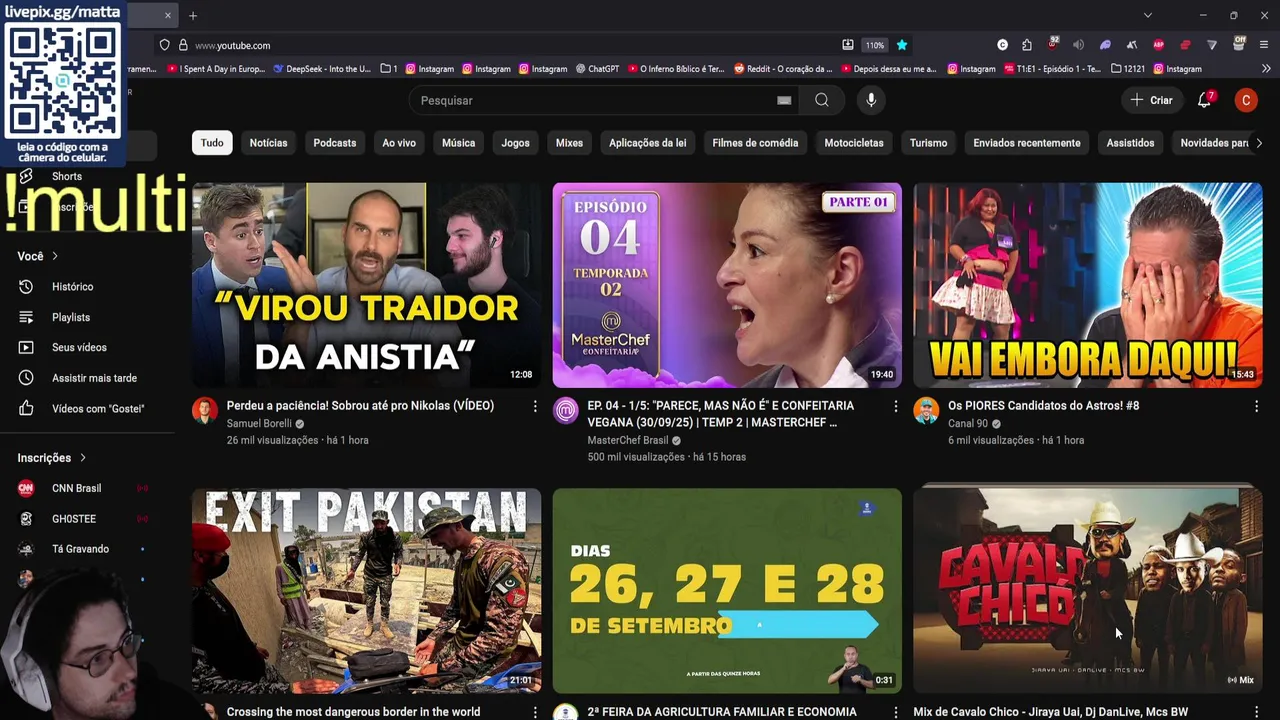Open the Exit Pakistan video thumbnail
This screenshot has height=720, width=1280.
click(x=366, y=590)
